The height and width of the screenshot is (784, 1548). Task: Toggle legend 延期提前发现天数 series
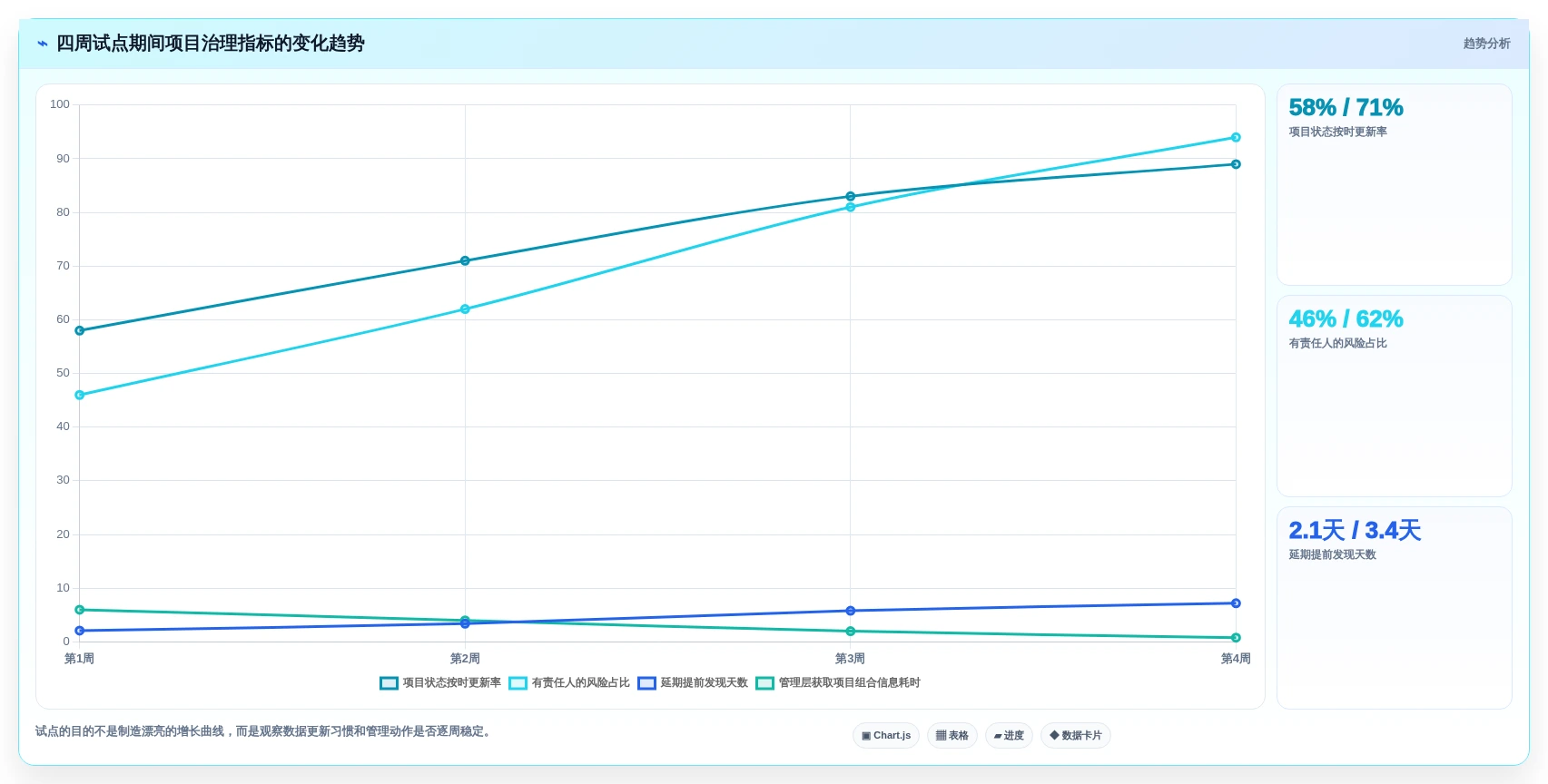click(x=693, y=682)
